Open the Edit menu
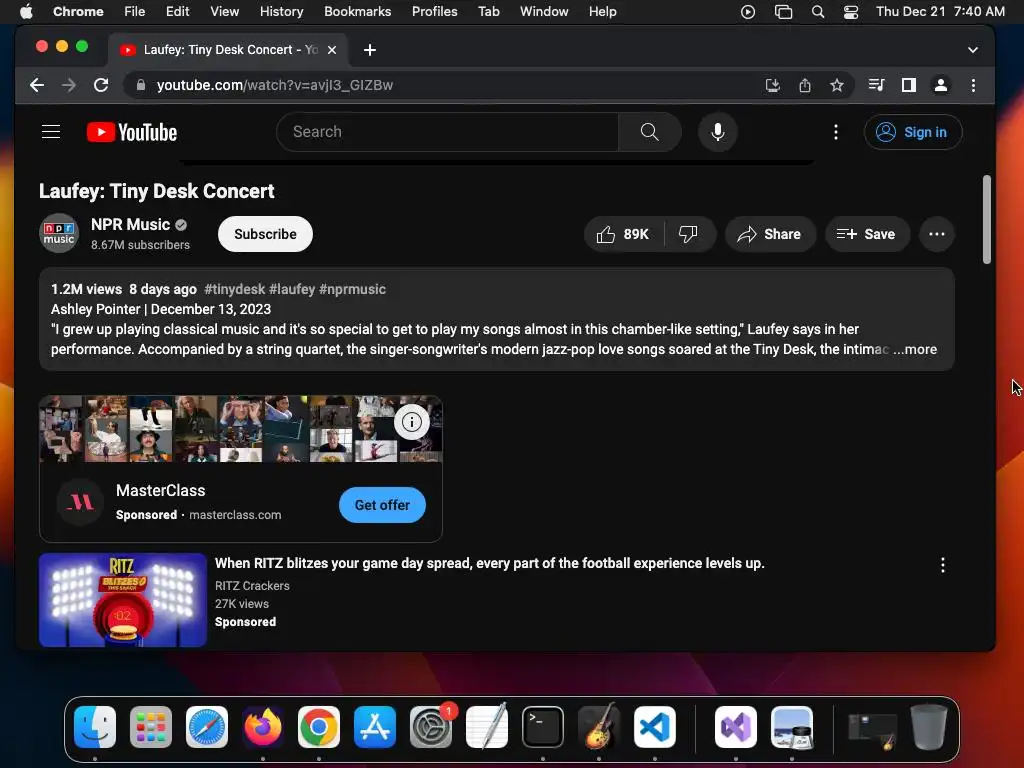Viewport: 1024px width, 768px height. pyautogui.click(x=178, y=11)
